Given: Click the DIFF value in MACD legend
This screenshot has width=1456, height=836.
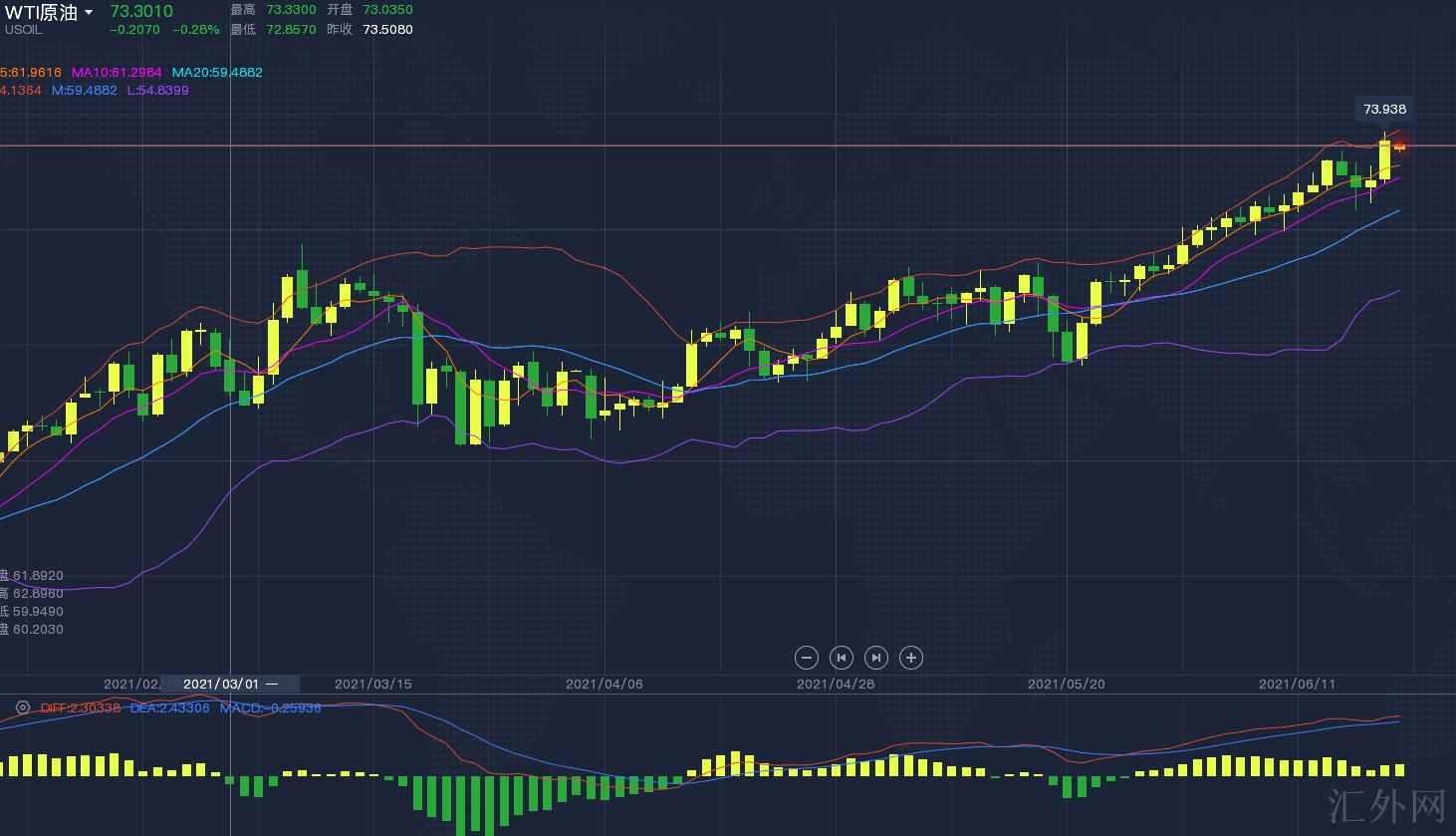Looking at the screenshot, I should pyautogui.click(x=80, y=708).
